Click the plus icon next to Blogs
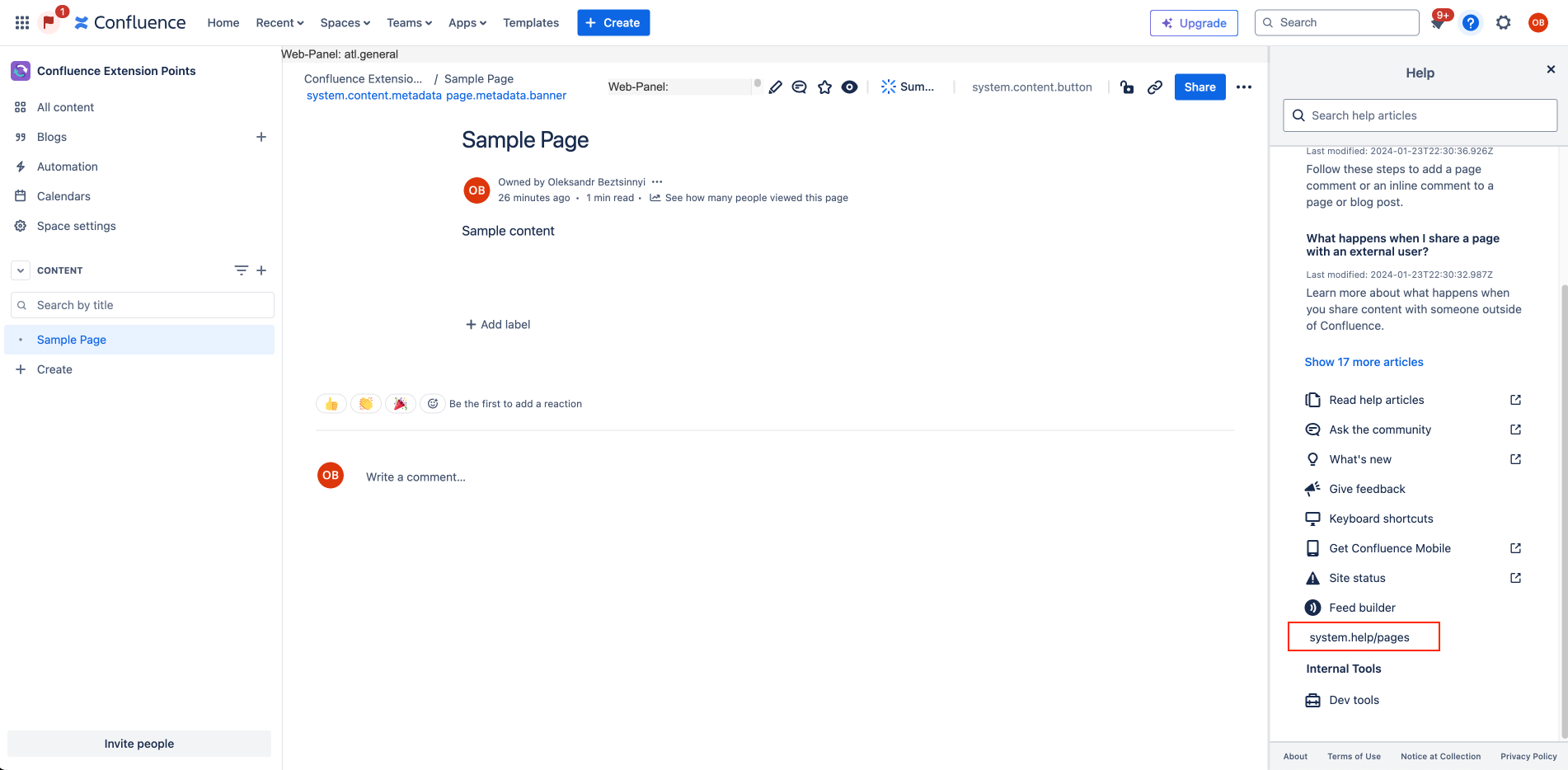The image size is (1568, 770). (x=261, y=137)
